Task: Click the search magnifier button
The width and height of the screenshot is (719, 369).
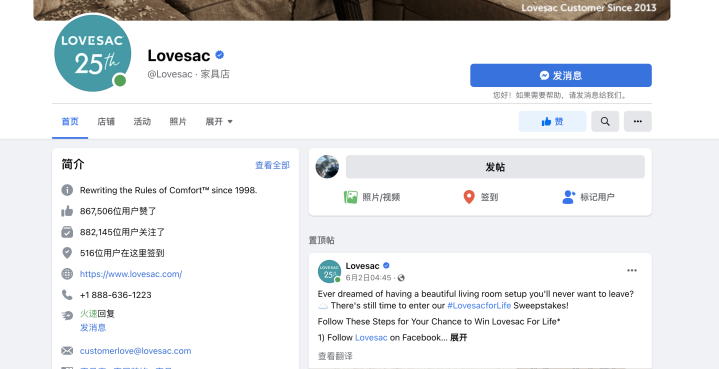Action: pos(605,121)
